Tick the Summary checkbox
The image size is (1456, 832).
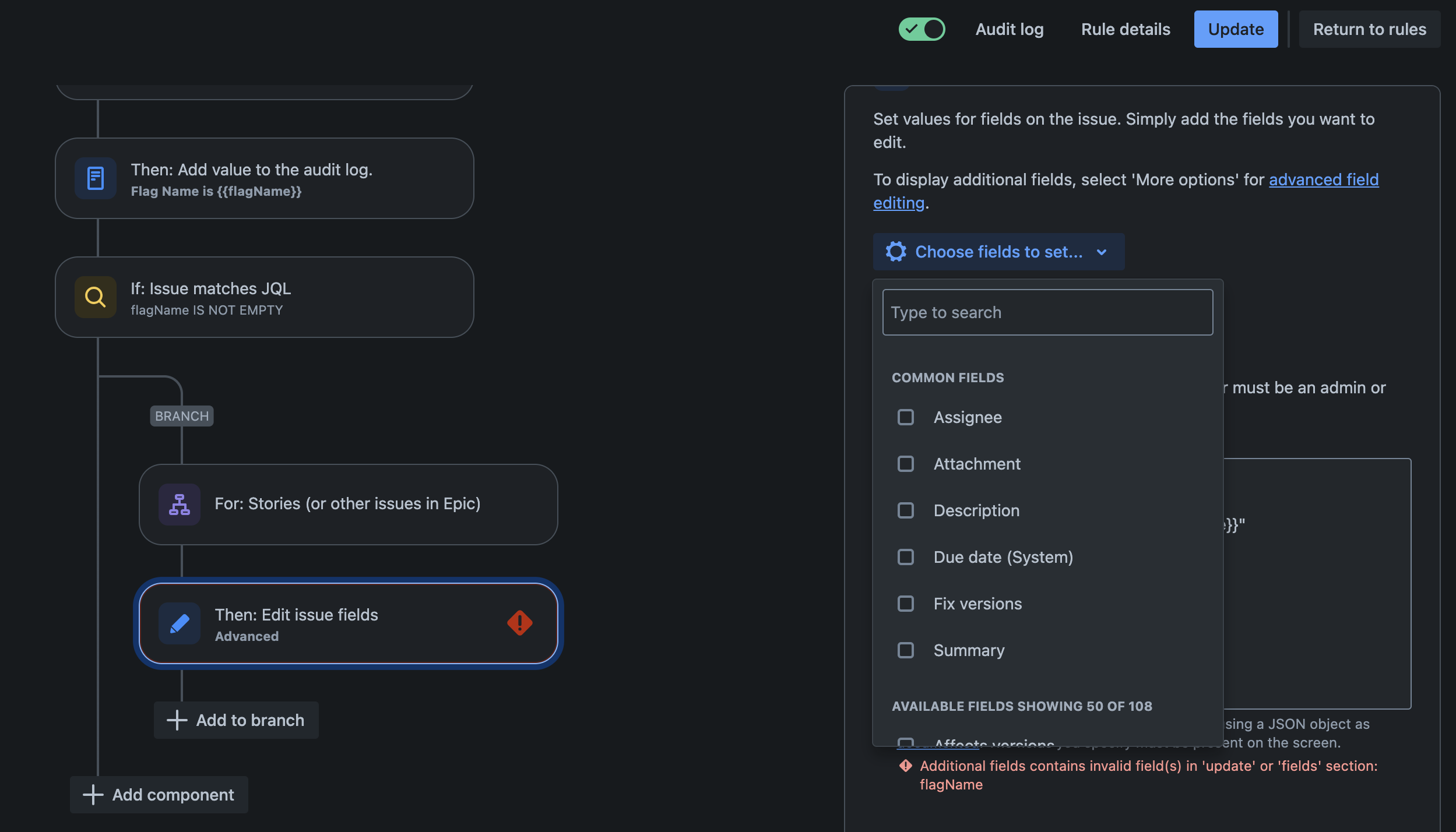(906, 650)
